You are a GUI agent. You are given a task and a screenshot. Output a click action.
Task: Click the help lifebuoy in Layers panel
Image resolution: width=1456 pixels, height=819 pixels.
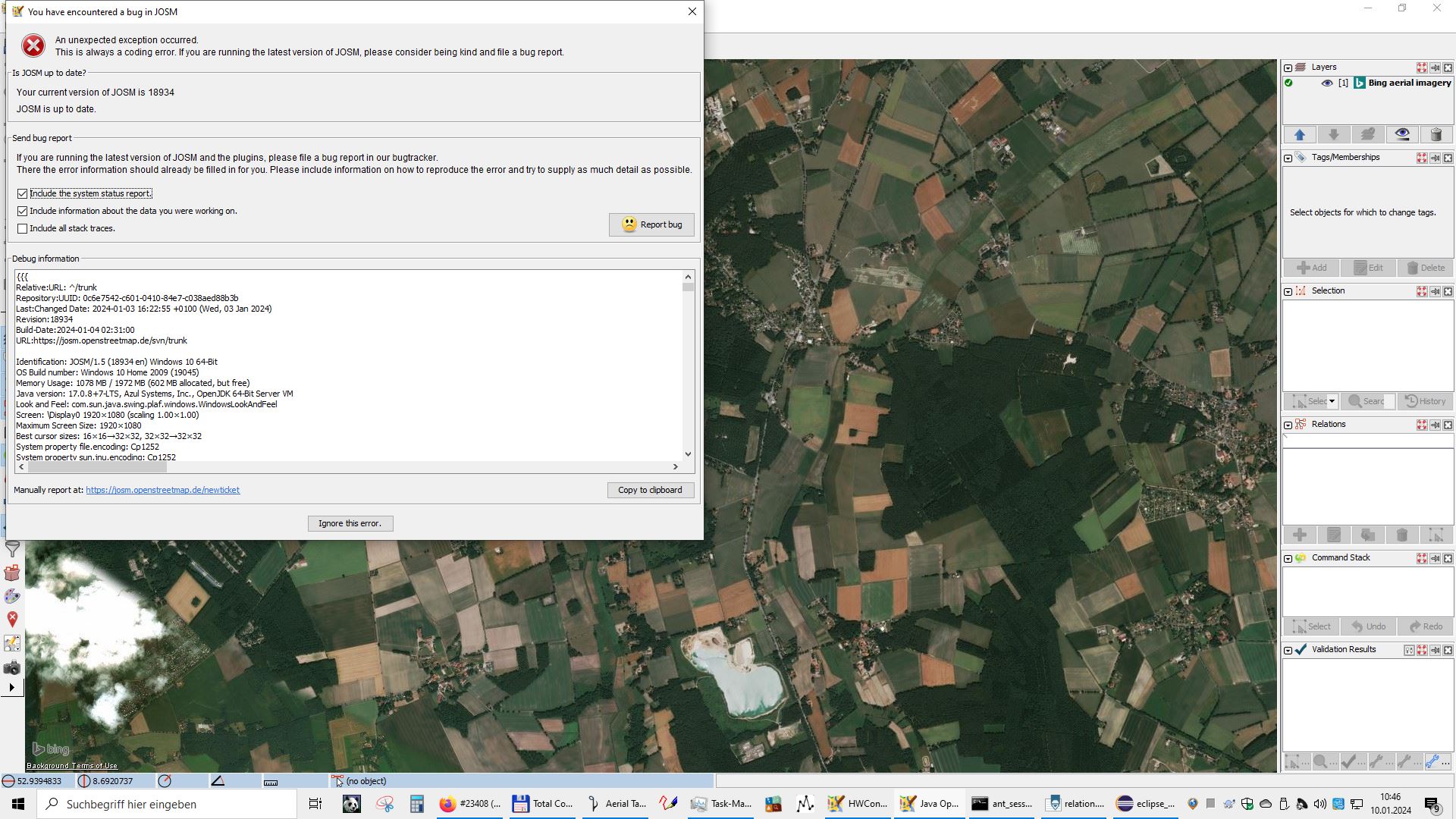(1422, 67)
